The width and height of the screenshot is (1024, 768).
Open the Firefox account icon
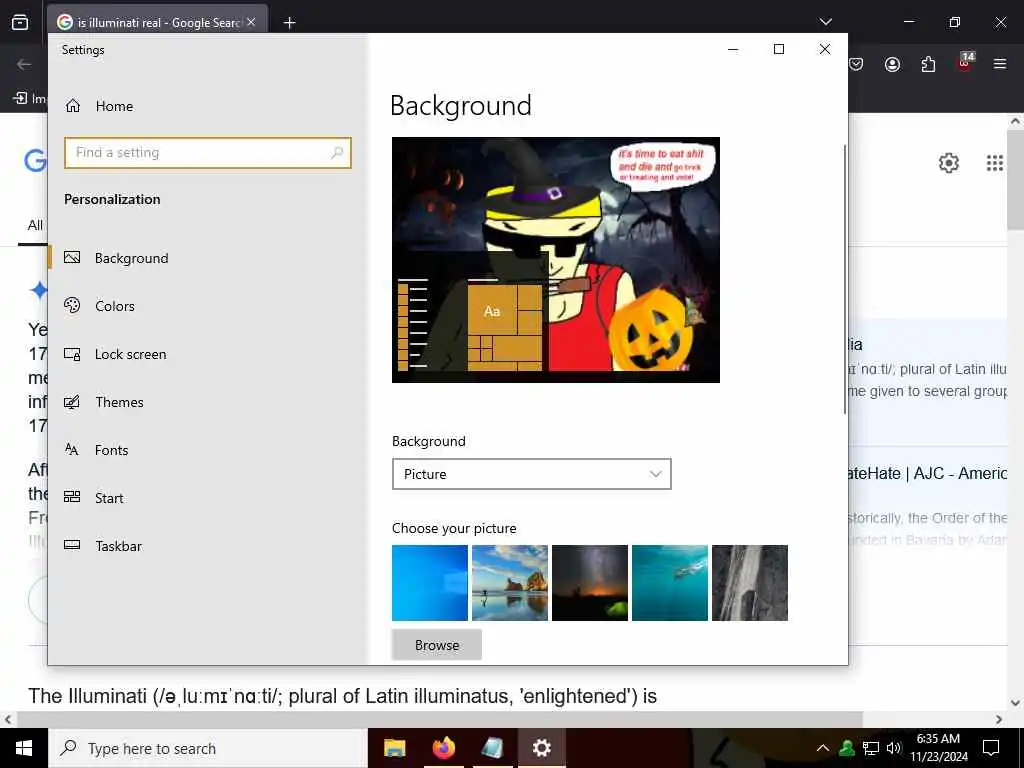coord(892,64)
